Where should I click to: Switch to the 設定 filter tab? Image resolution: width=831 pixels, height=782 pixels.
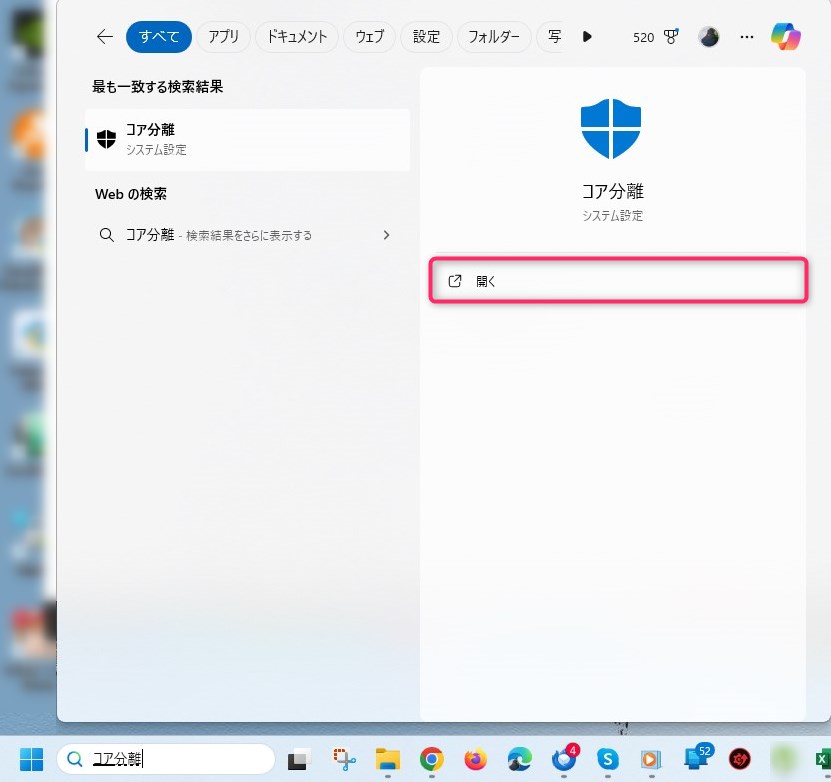point(426,37)
